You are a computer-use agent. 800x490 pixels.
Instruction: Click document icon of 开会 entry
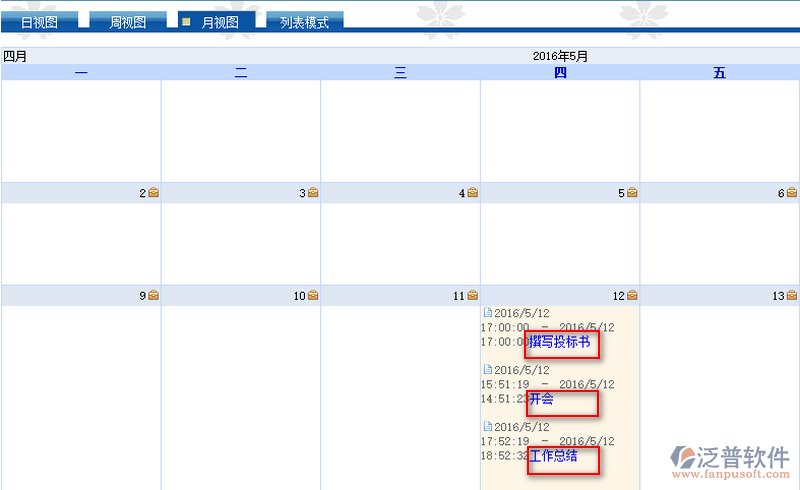[488, 369]
